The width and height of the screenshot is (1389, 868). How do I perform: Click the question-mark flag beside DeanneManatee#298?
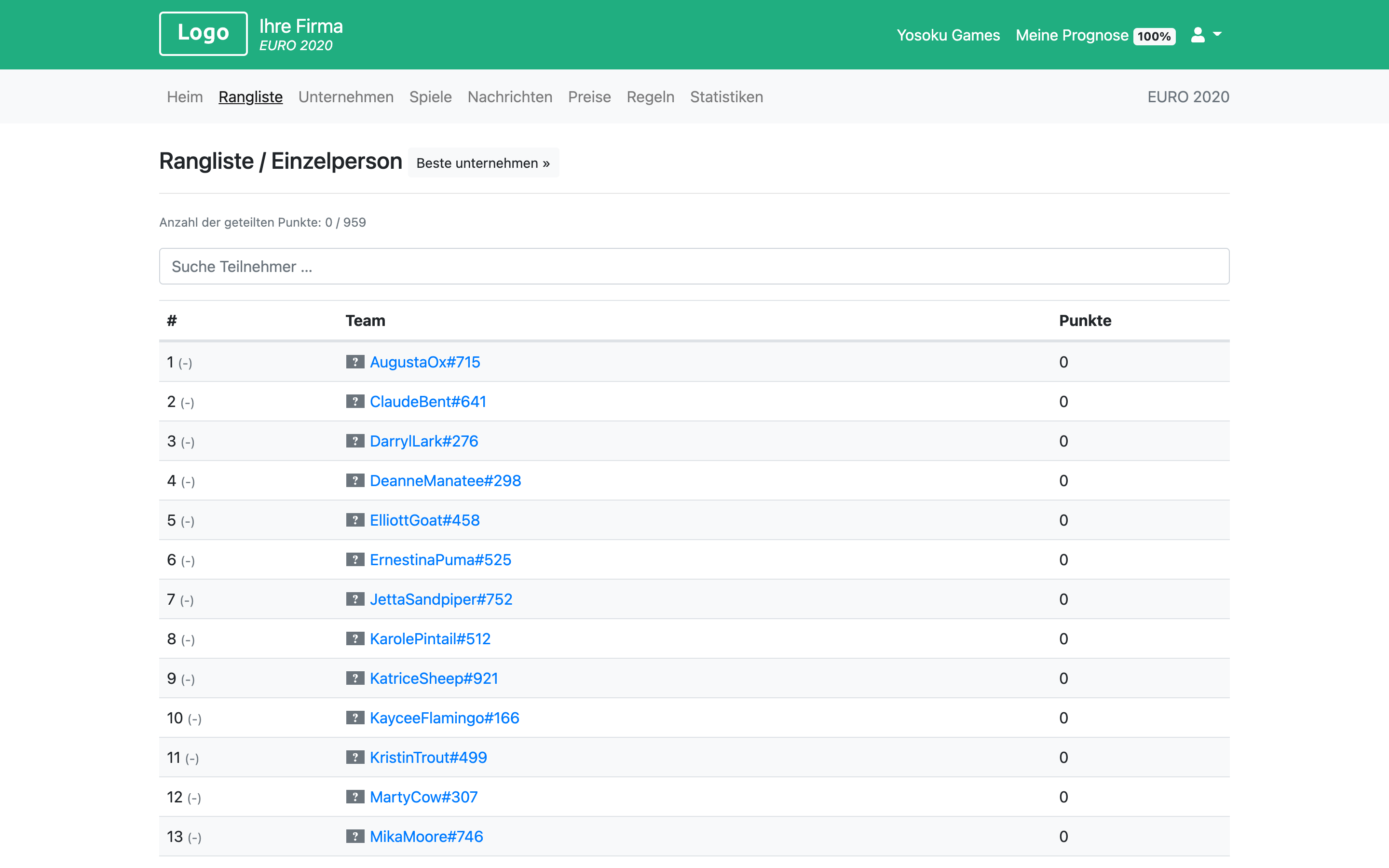pos(355,480)
